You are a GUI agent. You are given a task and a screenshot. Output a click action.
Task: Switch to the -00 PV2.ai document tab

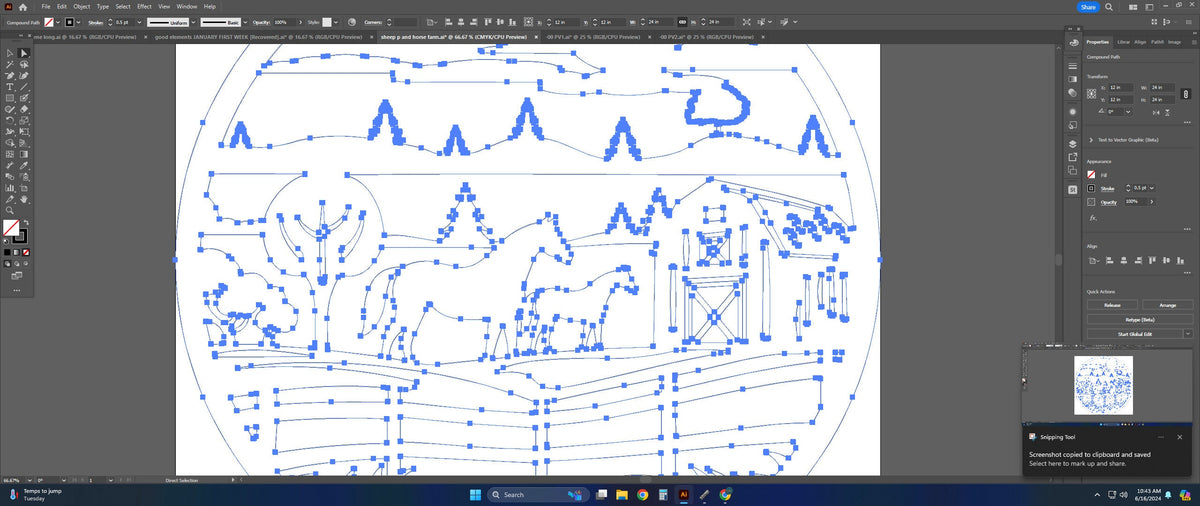(x=706, y=37)
